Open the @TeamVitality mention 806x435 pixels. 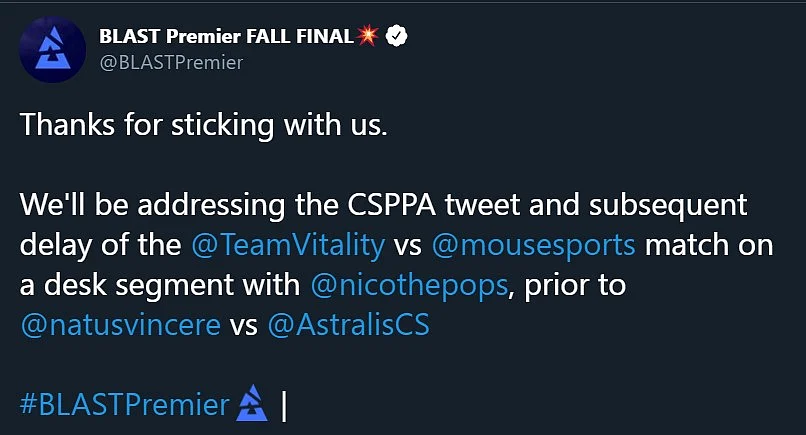(288, 245)
